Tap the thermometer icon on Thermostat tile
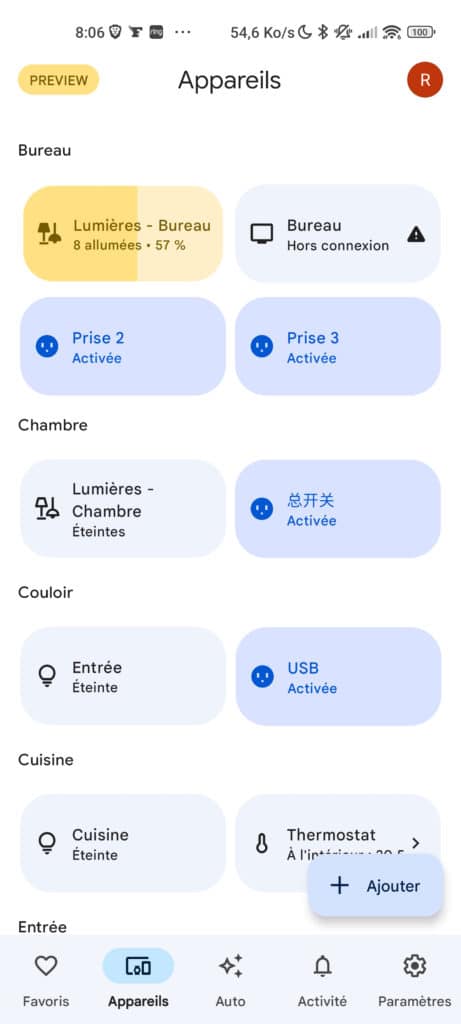This screenshot has height=1024, width=461. click(x=262, y=844)
